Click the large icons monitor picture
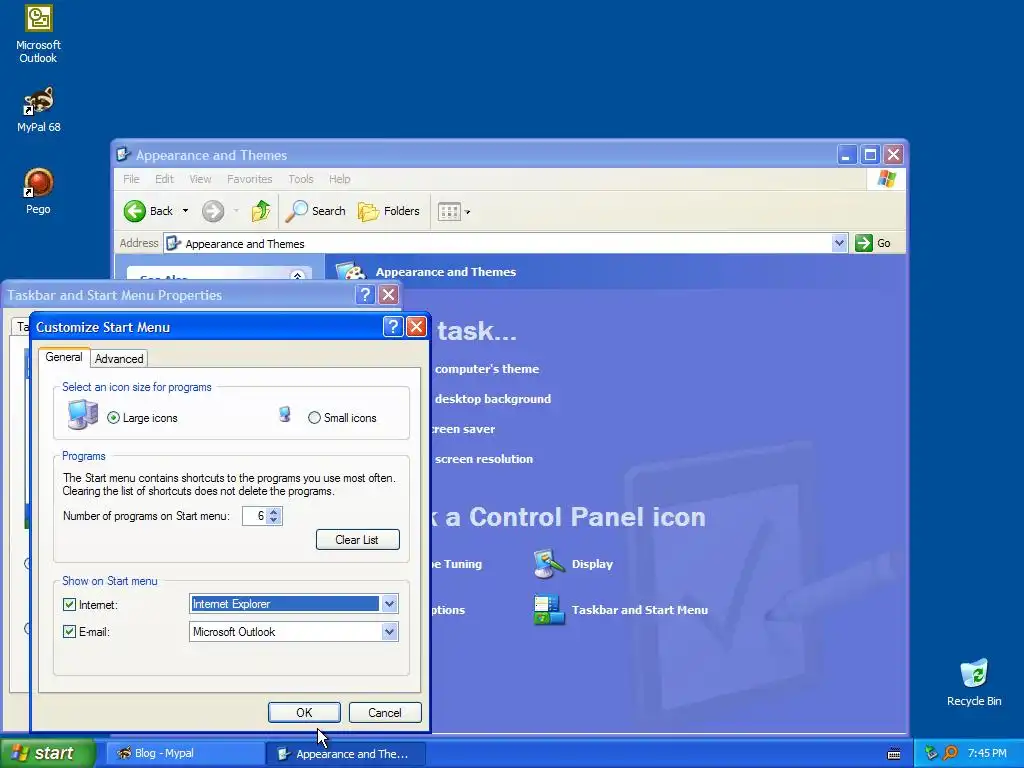Image resolution: width=1024 pixels, height=768 pixels. pyautogui.click(x=83, y=414)
